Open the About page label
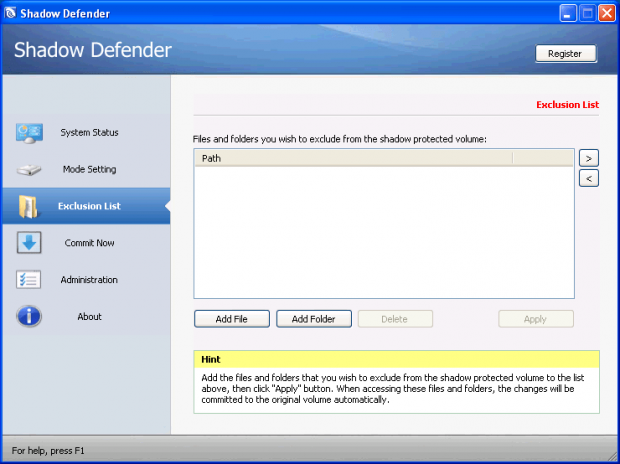The height and width of the screenshot is (464, 620). pyautogui.click(x=89, y=317)
